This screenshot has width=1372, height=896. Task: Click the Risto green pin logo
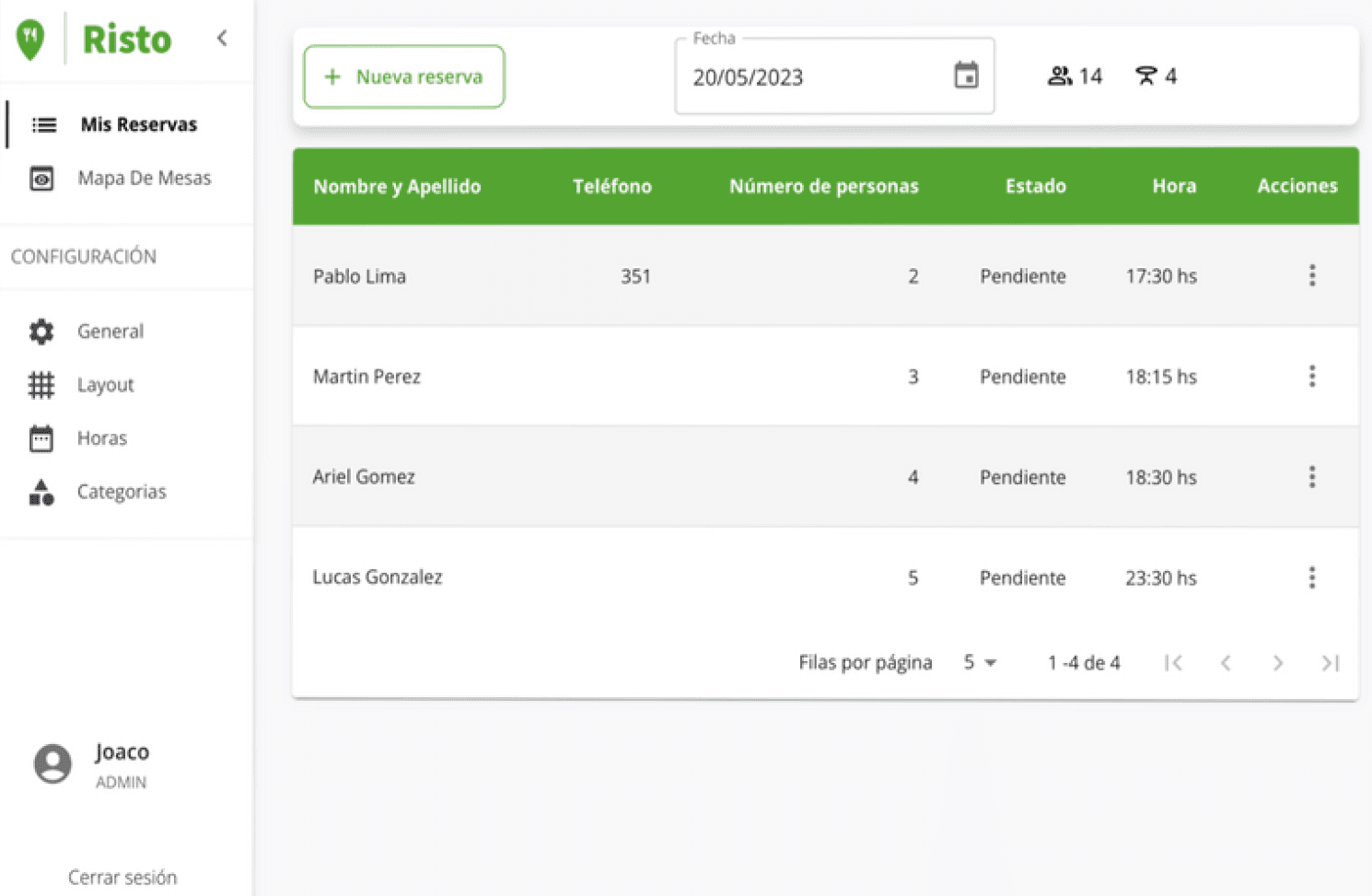tap(30, 41)
